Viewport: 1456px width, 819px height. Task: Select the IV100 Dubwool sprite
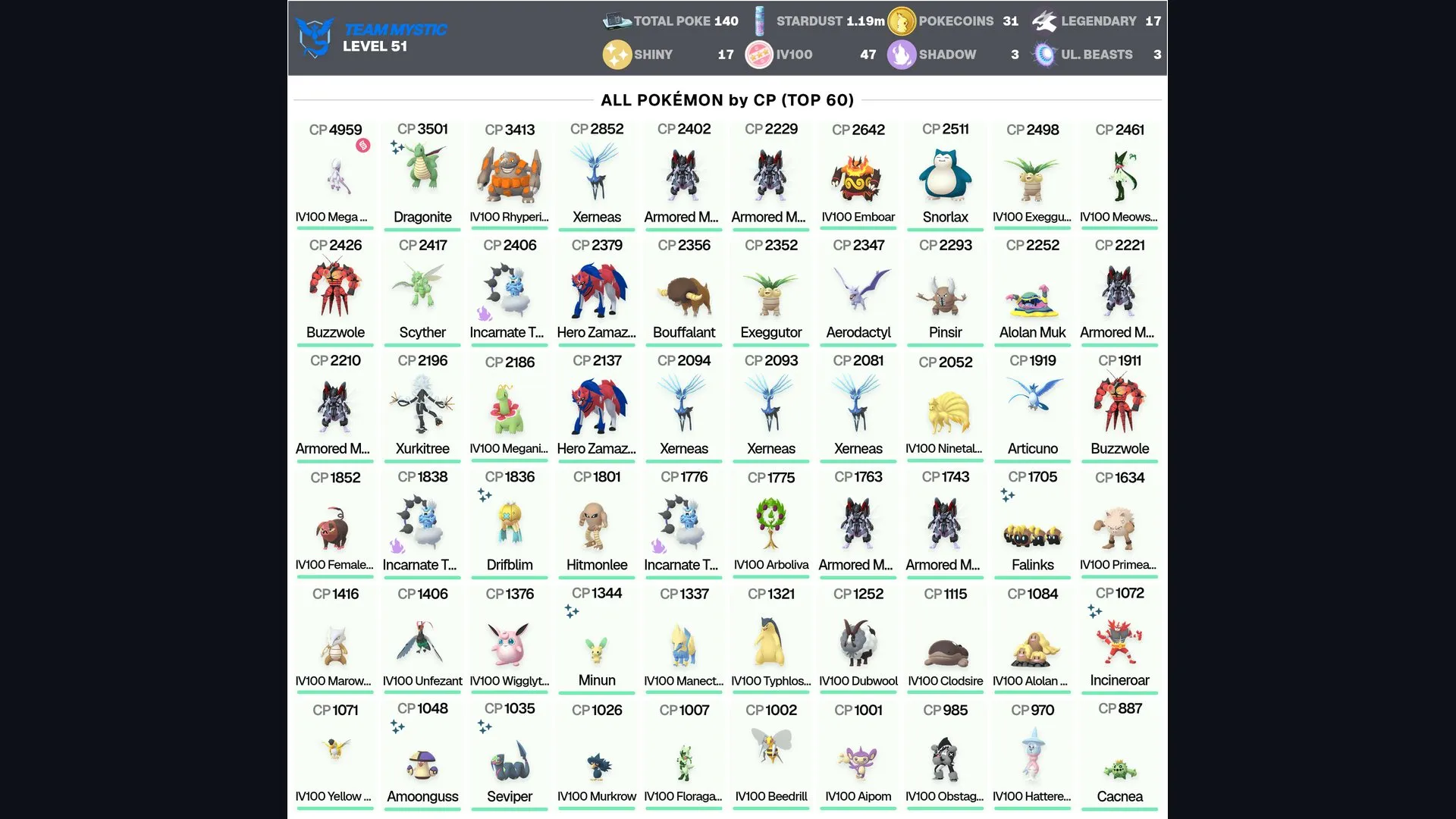858,642
